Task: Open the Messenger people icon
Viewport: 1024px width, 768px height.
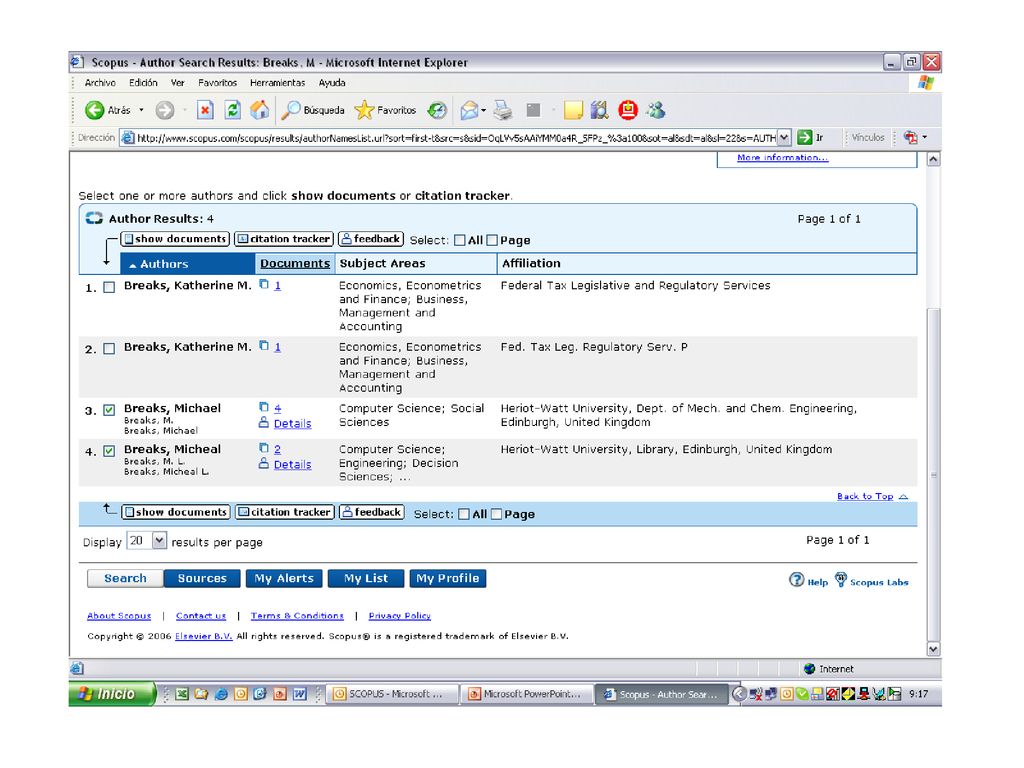Action: (656, 110)
